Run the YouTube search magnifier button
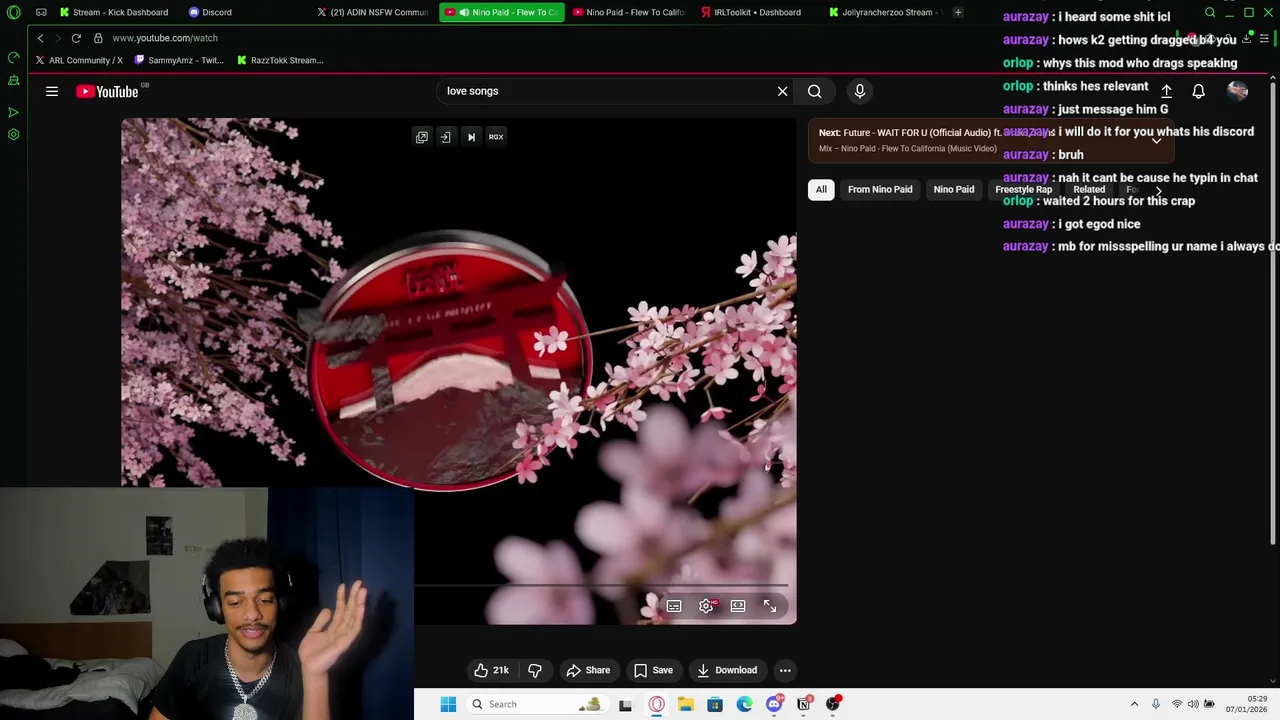Viewport: 1280px width, 720px height. [815, 91]
